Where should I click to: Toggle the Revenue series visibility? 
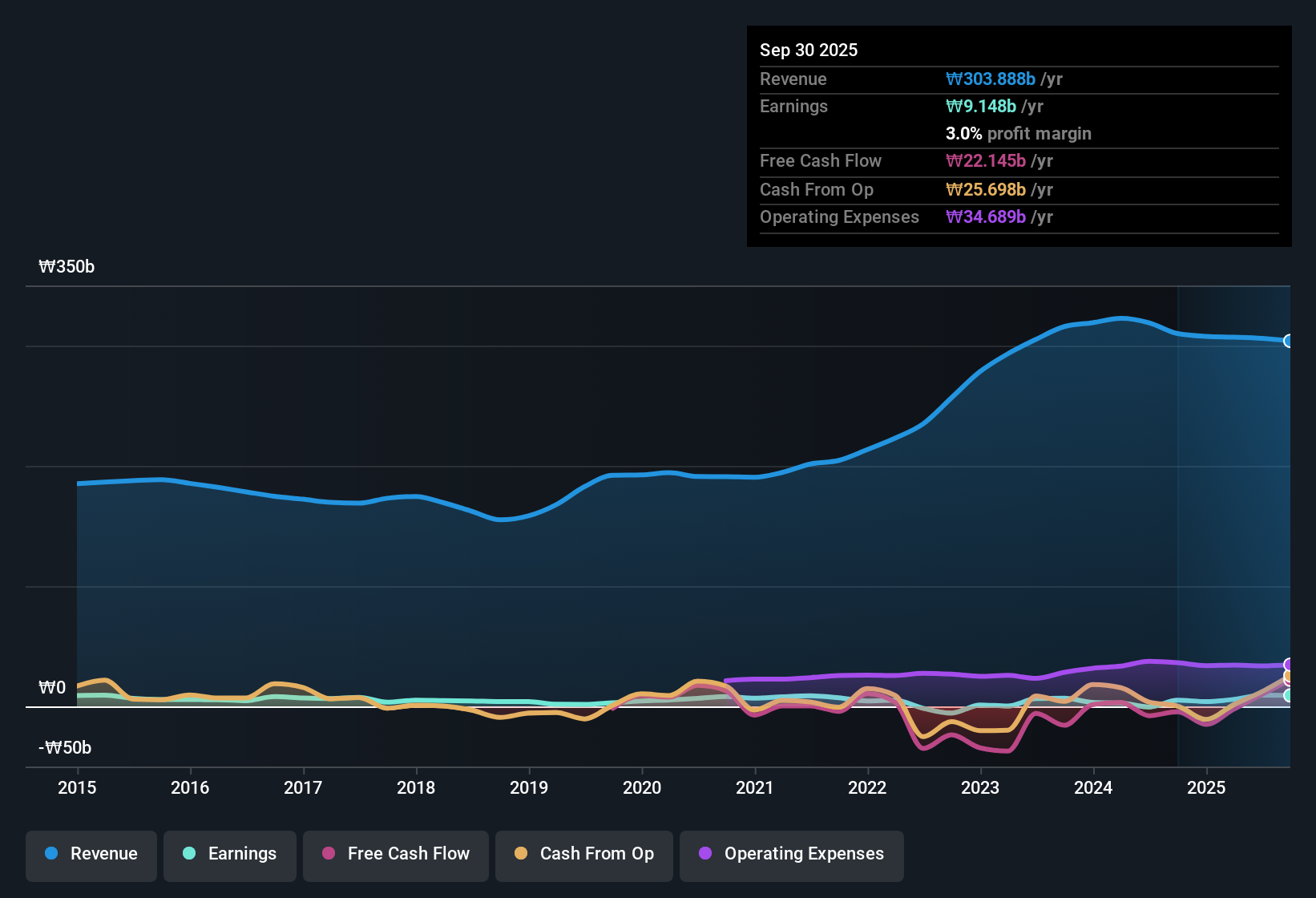tap(91, 854)
